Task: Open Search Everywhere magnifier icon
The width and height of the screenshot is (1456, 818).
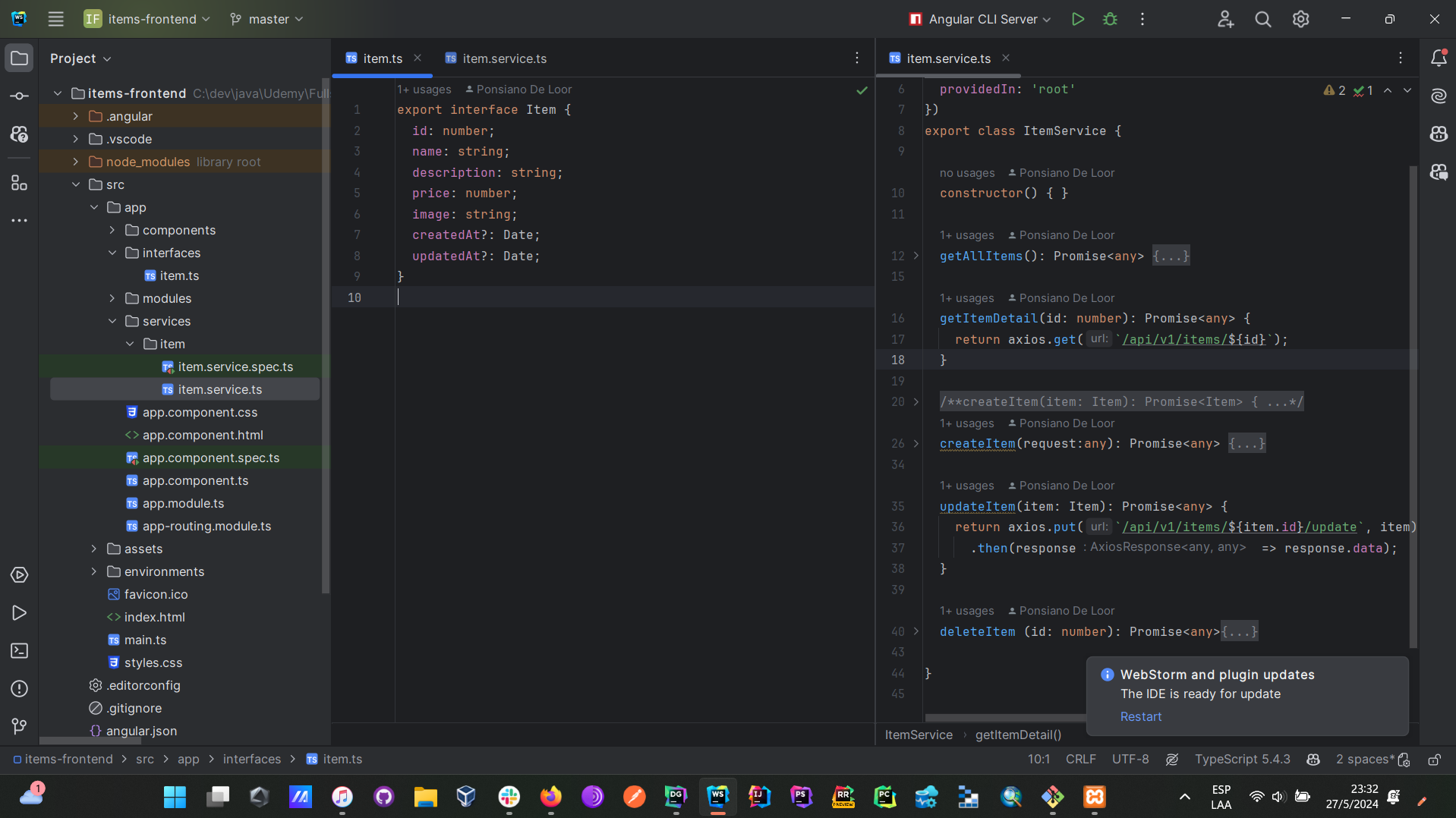Action: pyautogui.click(x=1262, y=19)
